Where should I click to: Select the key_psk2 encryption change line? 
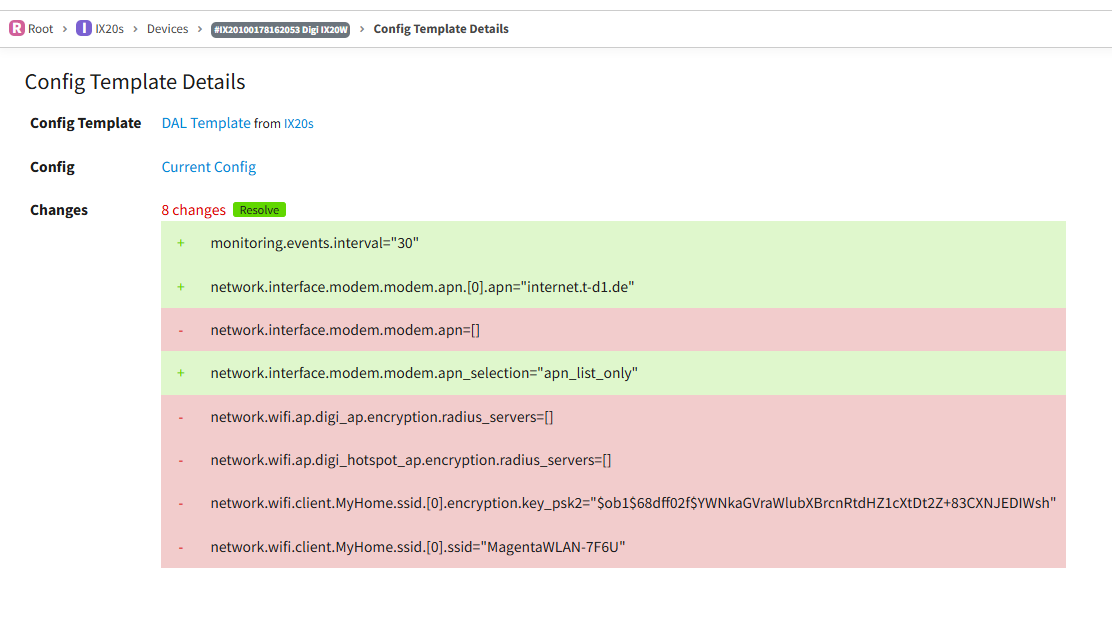pos(613,503)
